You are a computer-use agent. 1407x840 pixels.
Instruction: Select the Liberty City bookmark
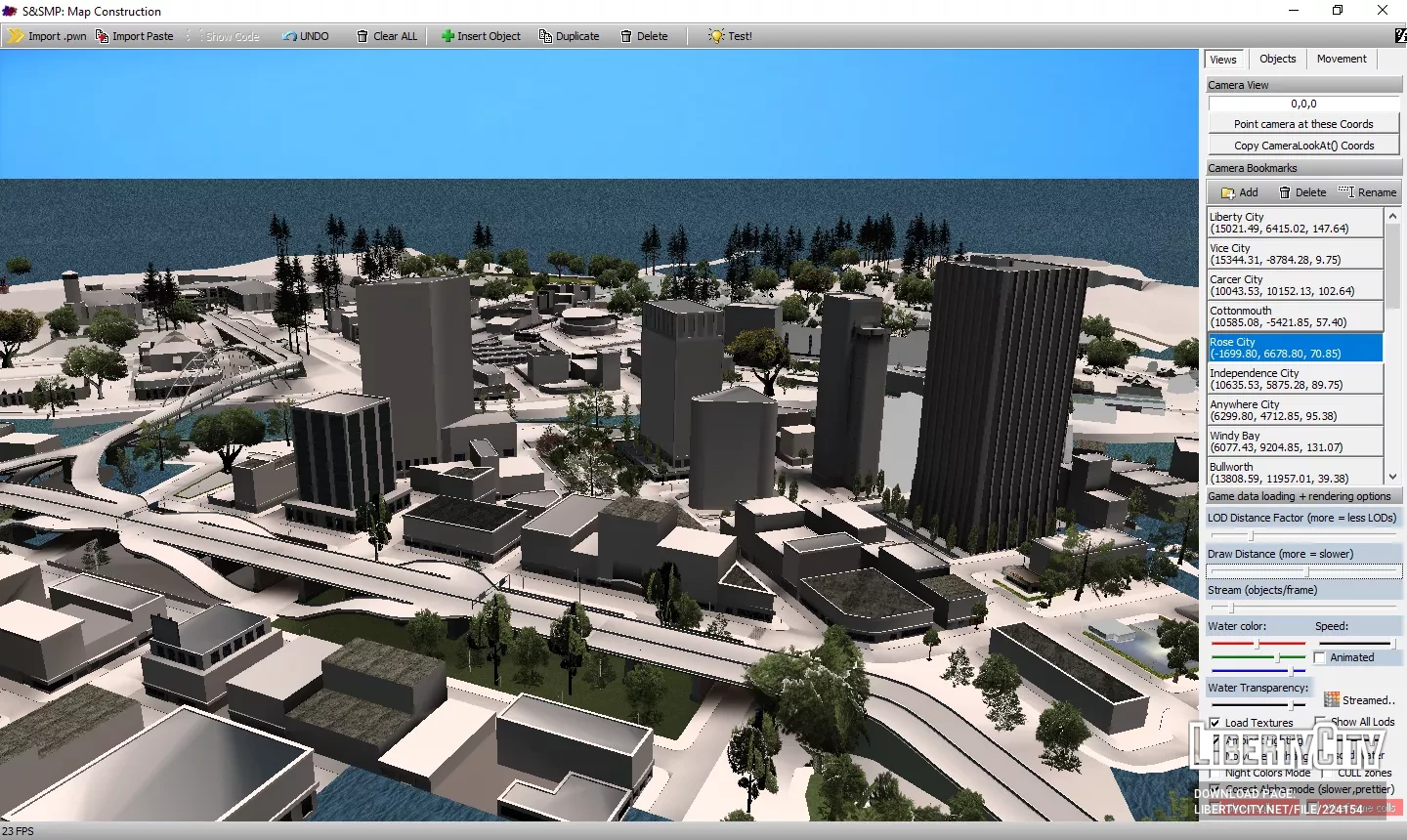[x=1296, y=223]
